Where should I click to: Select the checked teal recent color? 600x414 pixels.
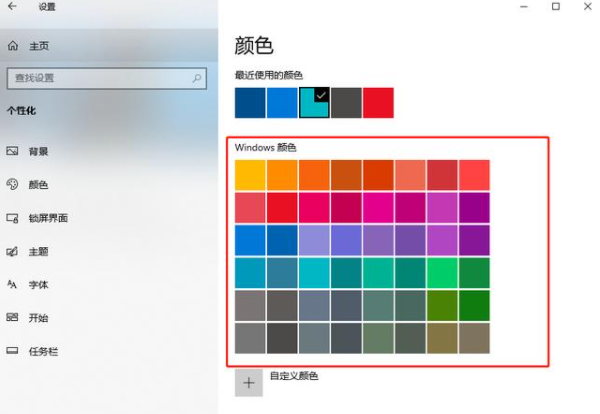tap(314, 102)
